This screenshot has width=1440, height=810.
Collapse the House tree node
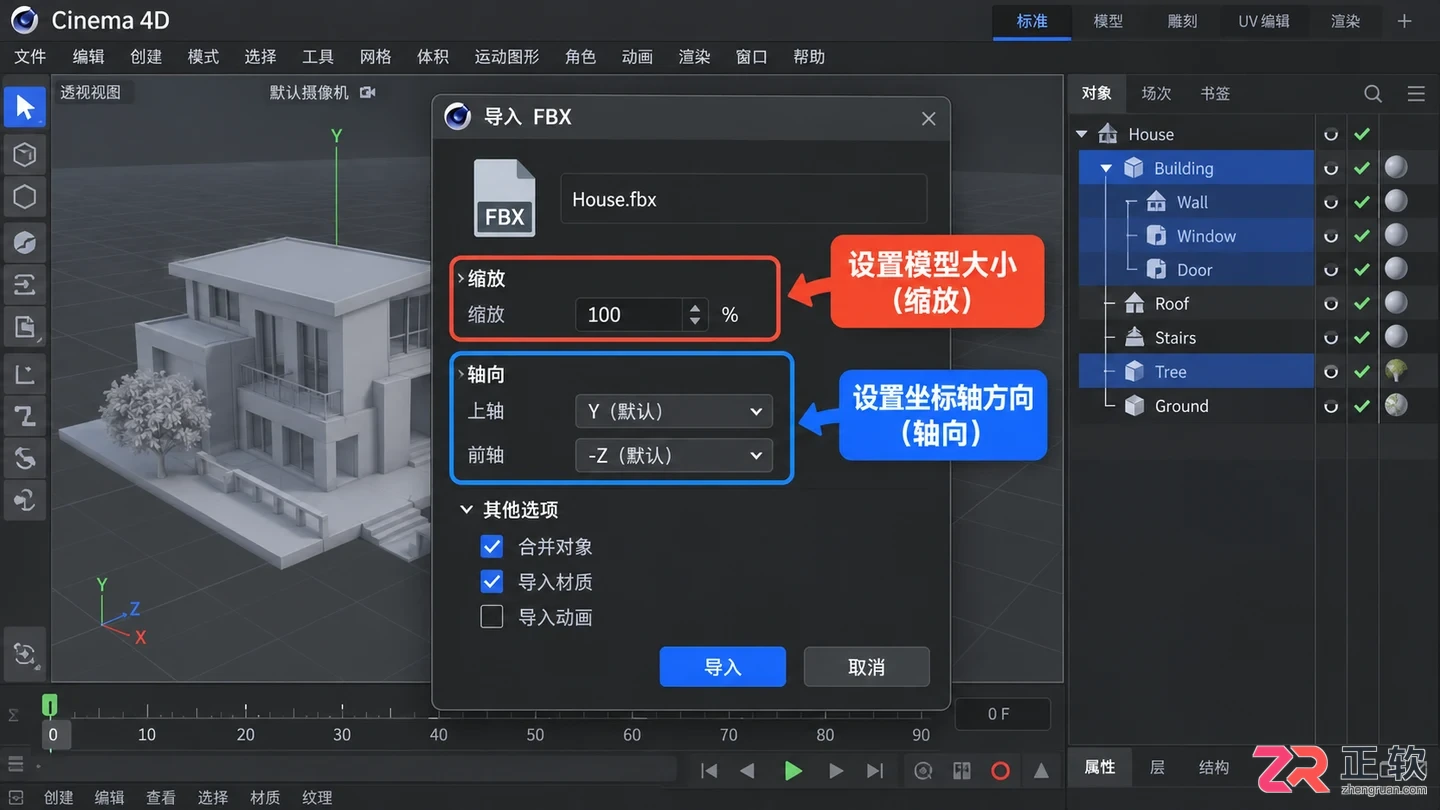coord(1081,134)
